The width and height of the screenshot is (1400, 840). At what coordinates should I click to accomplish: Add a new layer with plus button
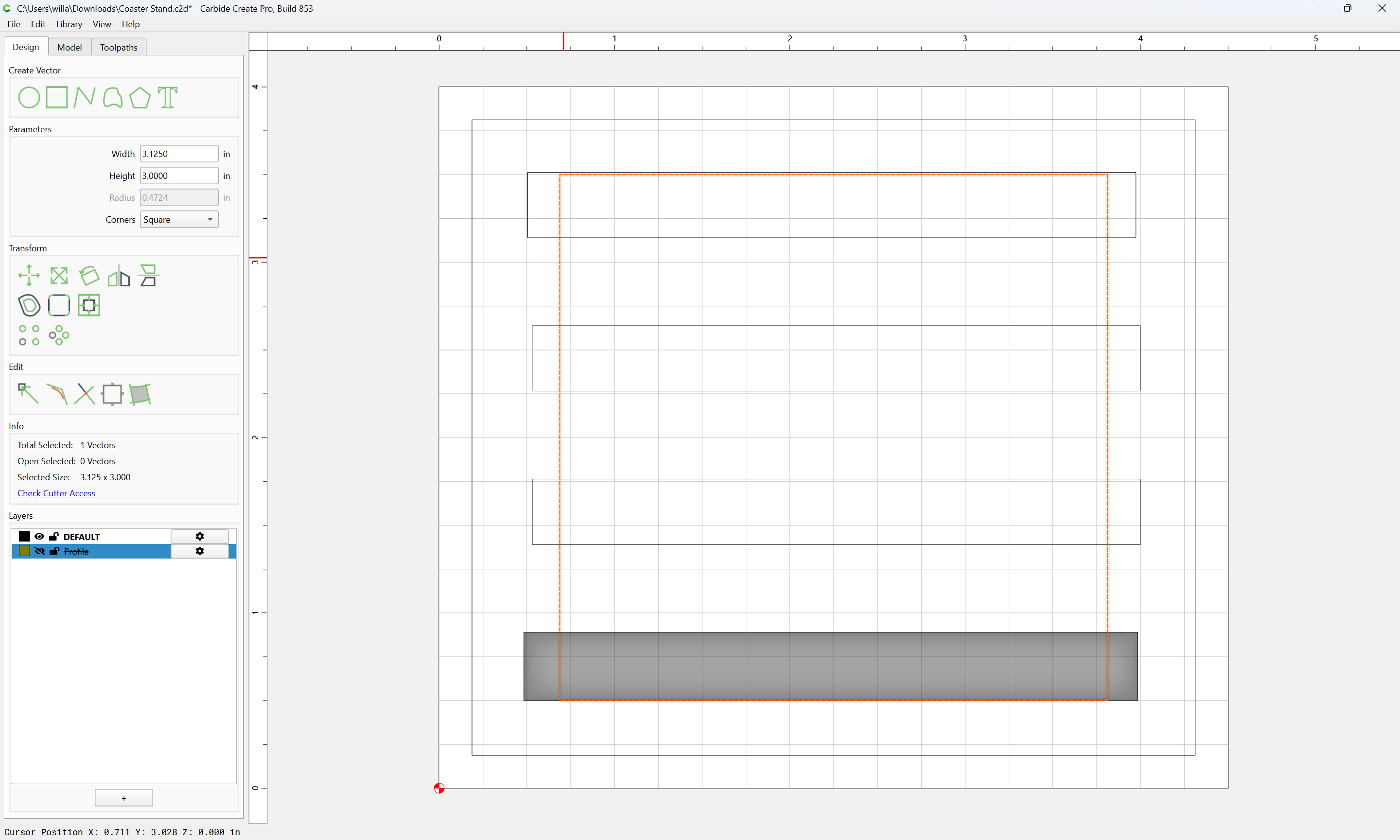tap(124, 798)
